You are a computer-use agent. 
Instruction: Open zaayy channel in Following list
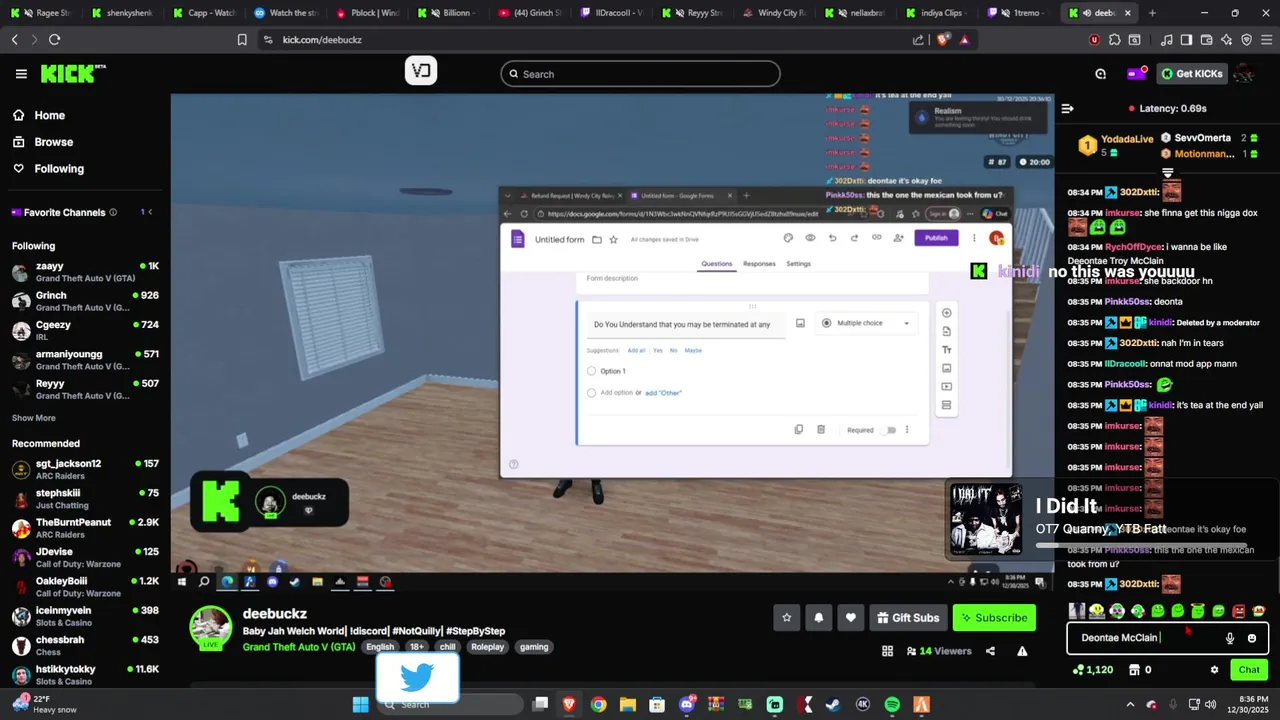tap(85, 273)
